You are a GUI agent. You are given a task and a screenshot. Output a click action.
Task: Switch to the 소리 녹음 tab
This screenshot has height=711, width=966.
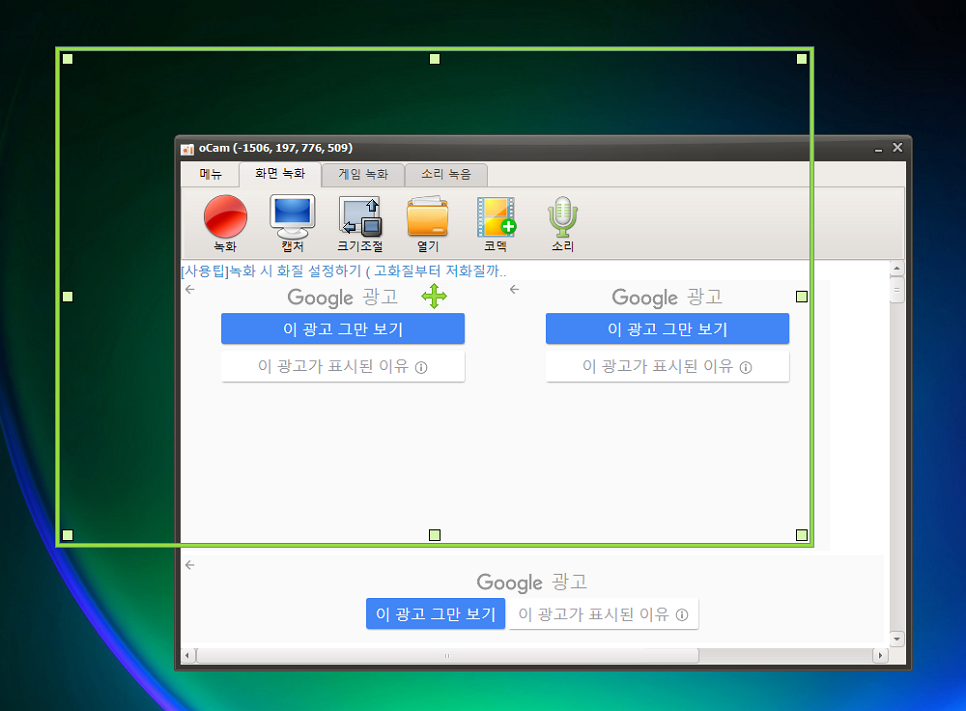[446, 174]
